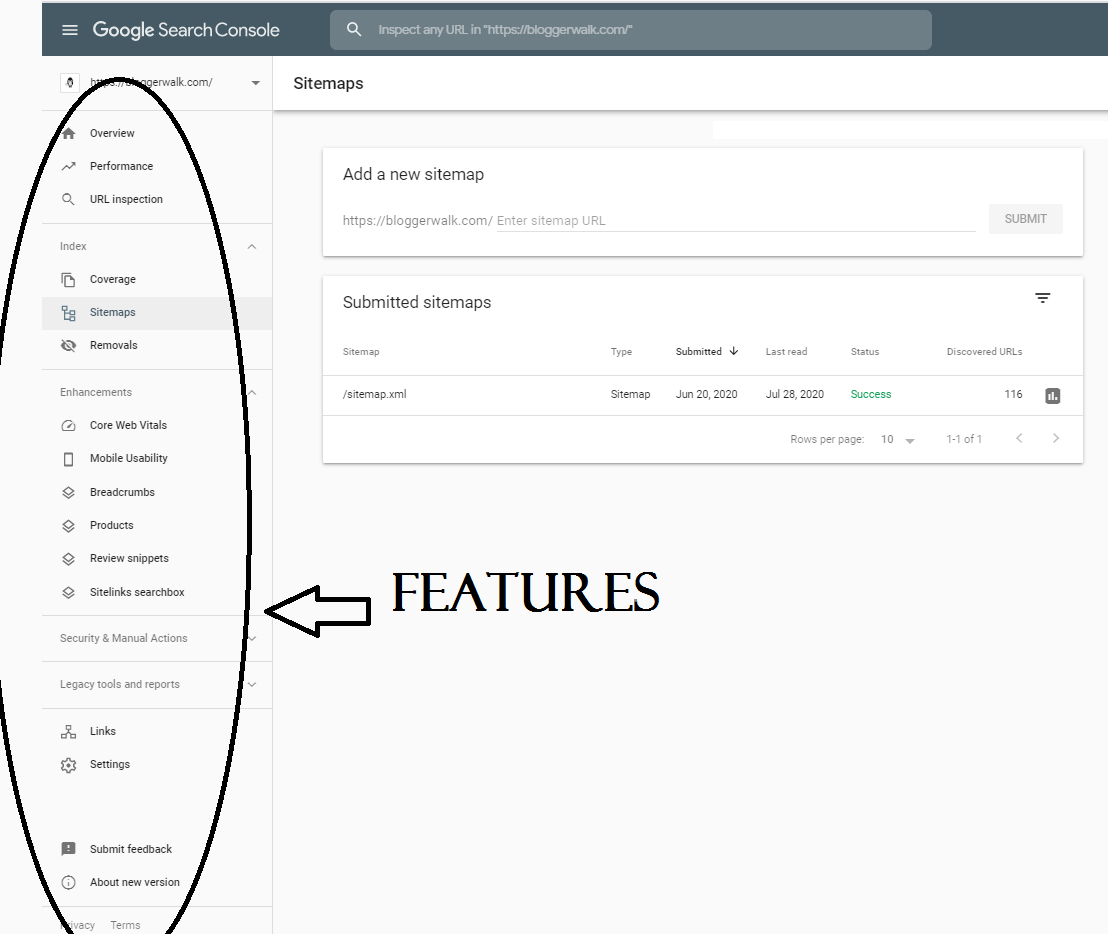The image size is (1108, 934).
Task: Open the bar chart report for /sitemap.xml
Action: pyautogui.click(x=1052, y=396)
